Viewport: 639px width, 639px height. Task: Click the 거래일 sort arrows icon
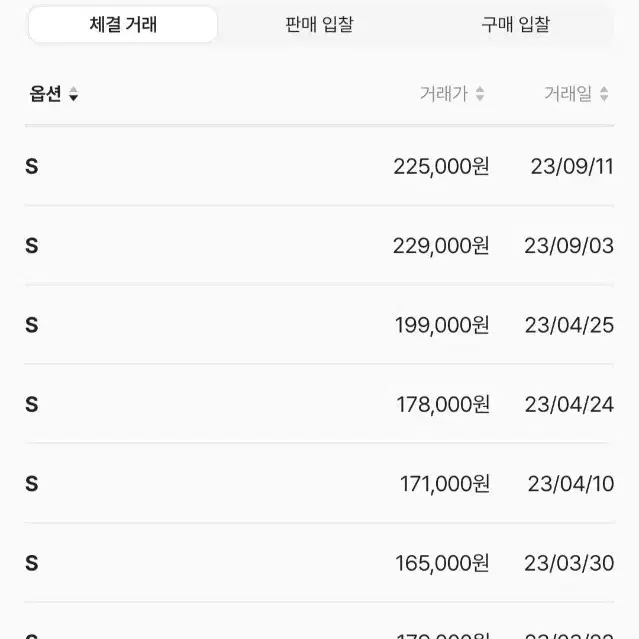604,94
